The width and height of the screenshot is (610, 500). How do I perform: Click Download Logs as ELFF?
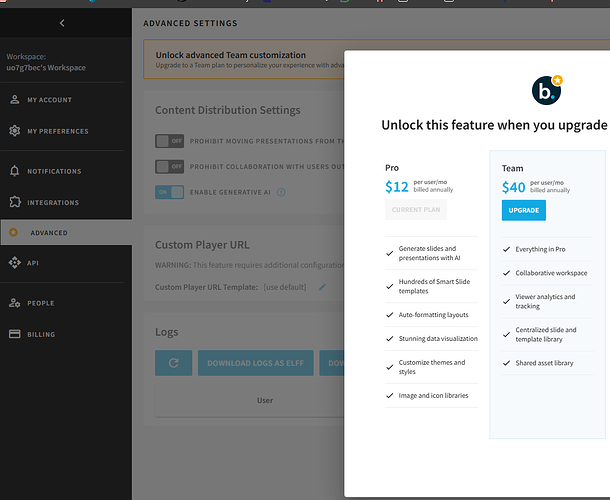click(x=256, y=363)
